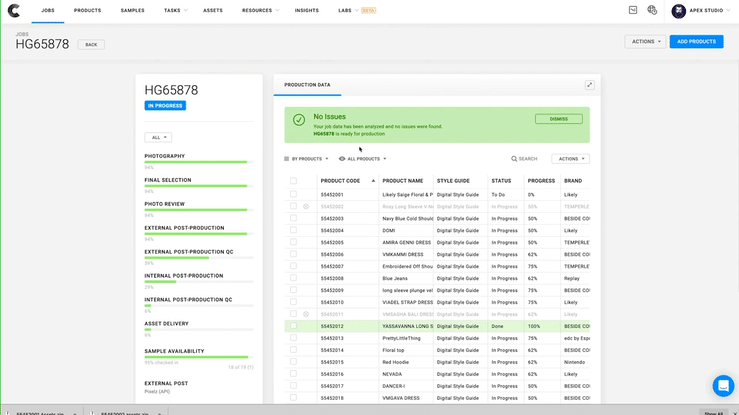The height and width of the screenshot is (415, 739).
Task: Check the box for product 55452001
Action: [x=293, y=194]
